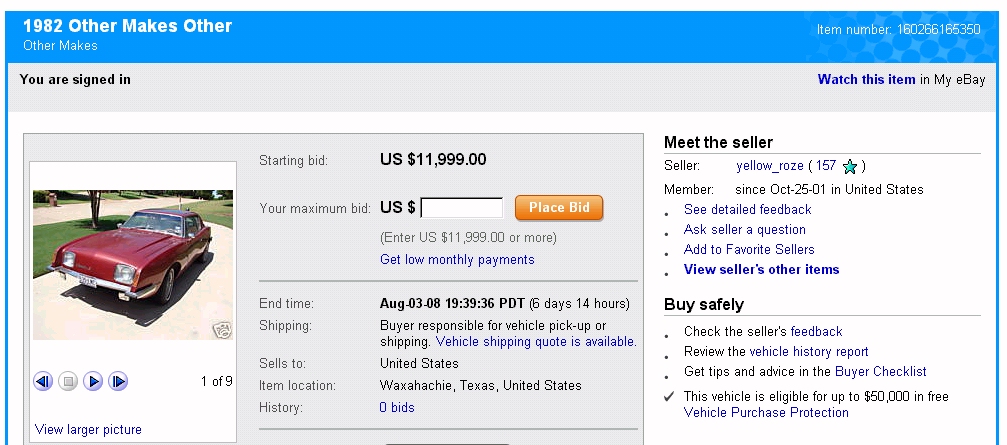Open Get low monthly payments link

click(457, 259)
